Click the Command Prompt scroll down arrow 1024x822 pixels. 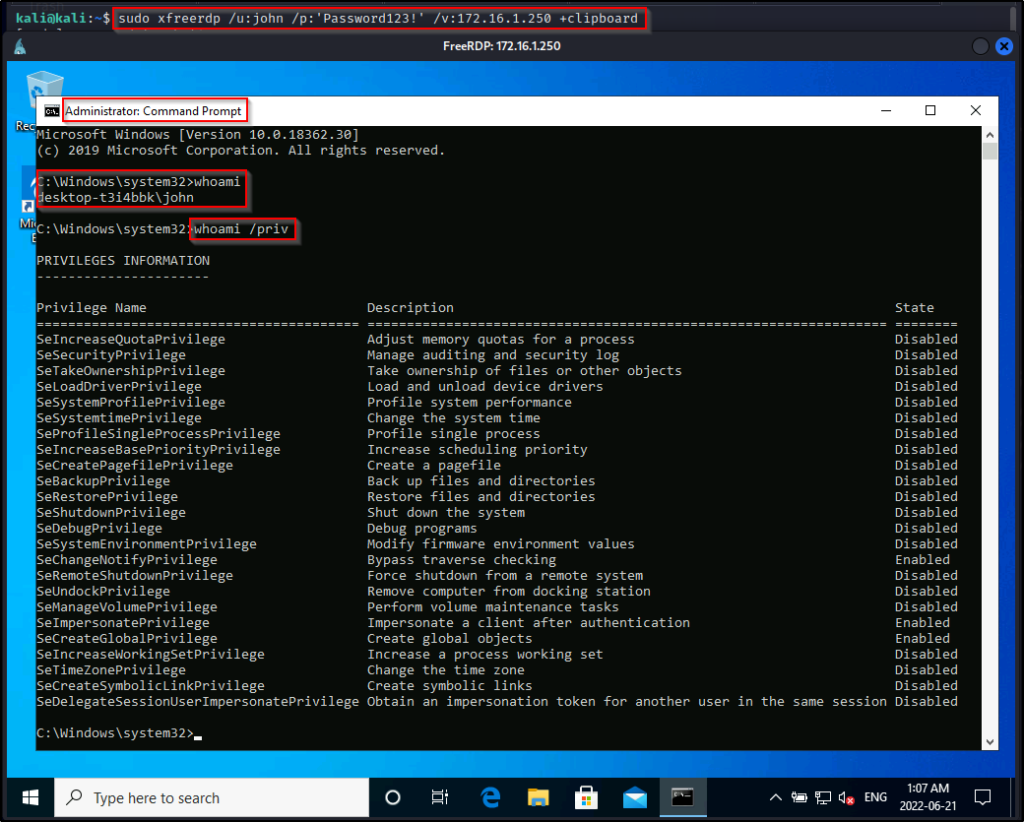pyautogui.click(x=989, y=742)
